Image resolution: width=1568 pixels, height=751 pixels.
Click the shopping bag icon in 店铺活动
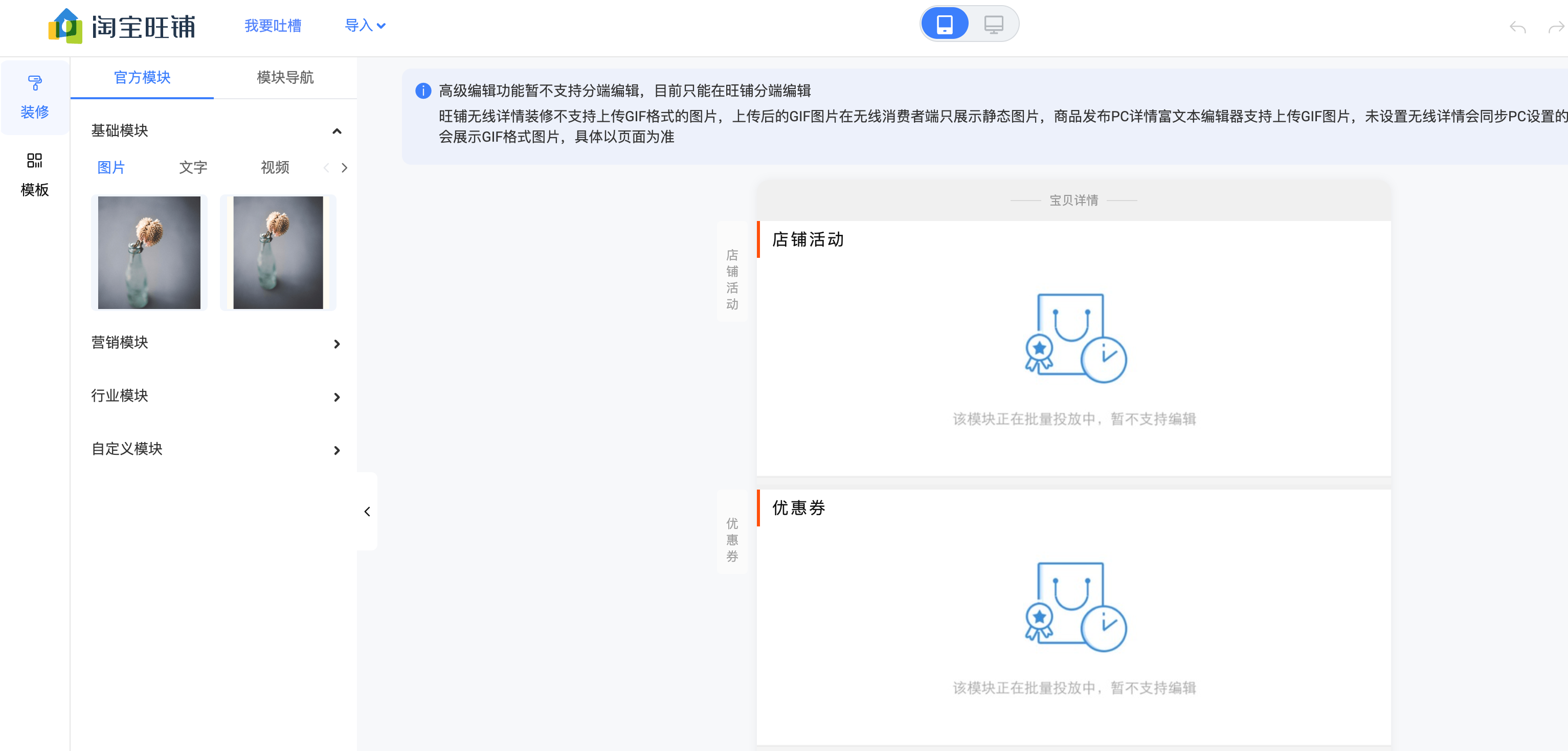click(1076, 338)
